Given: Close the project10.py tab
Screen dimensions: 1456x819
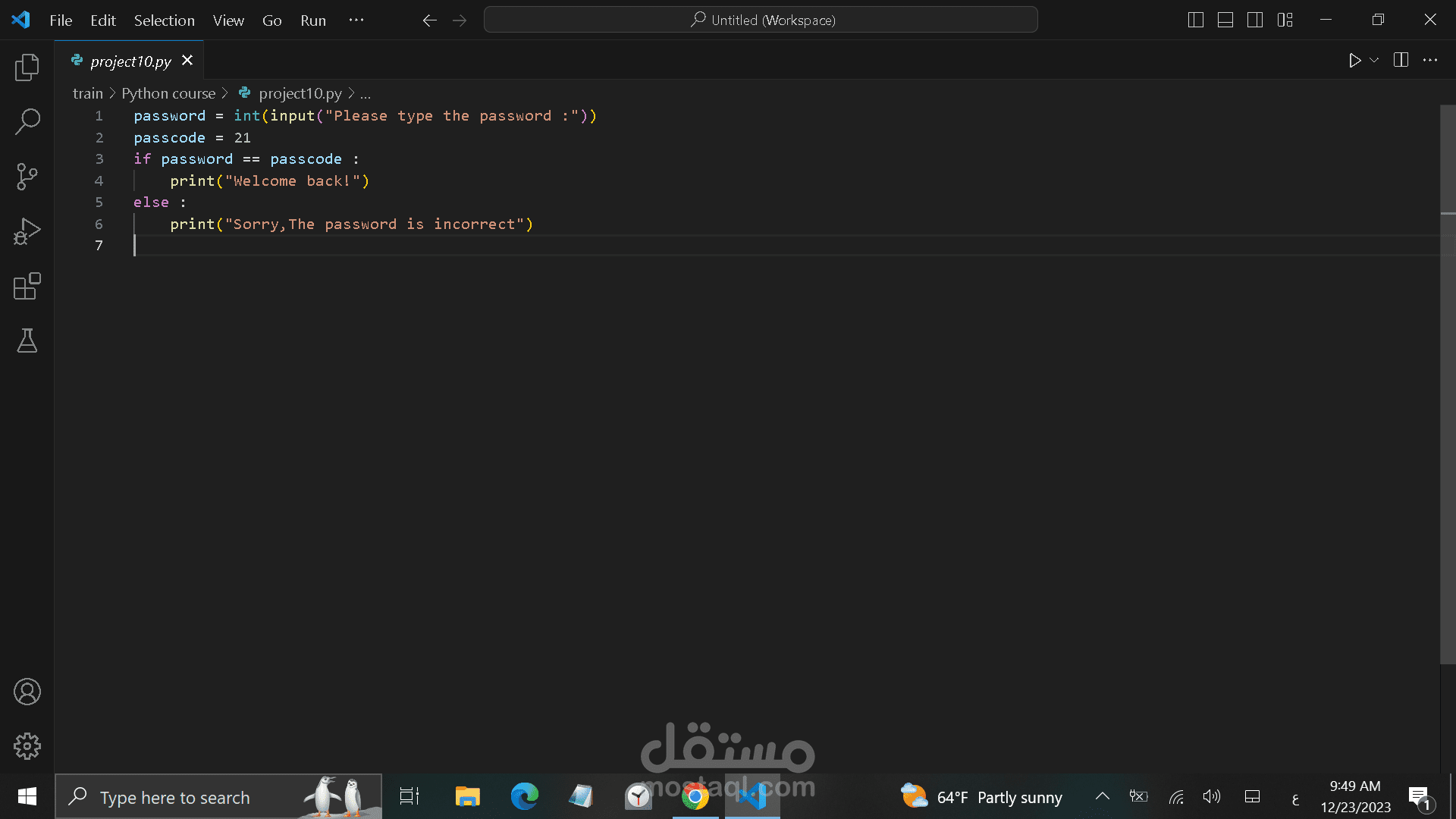Looking at the screenshot, I should (x=187, y=61).
